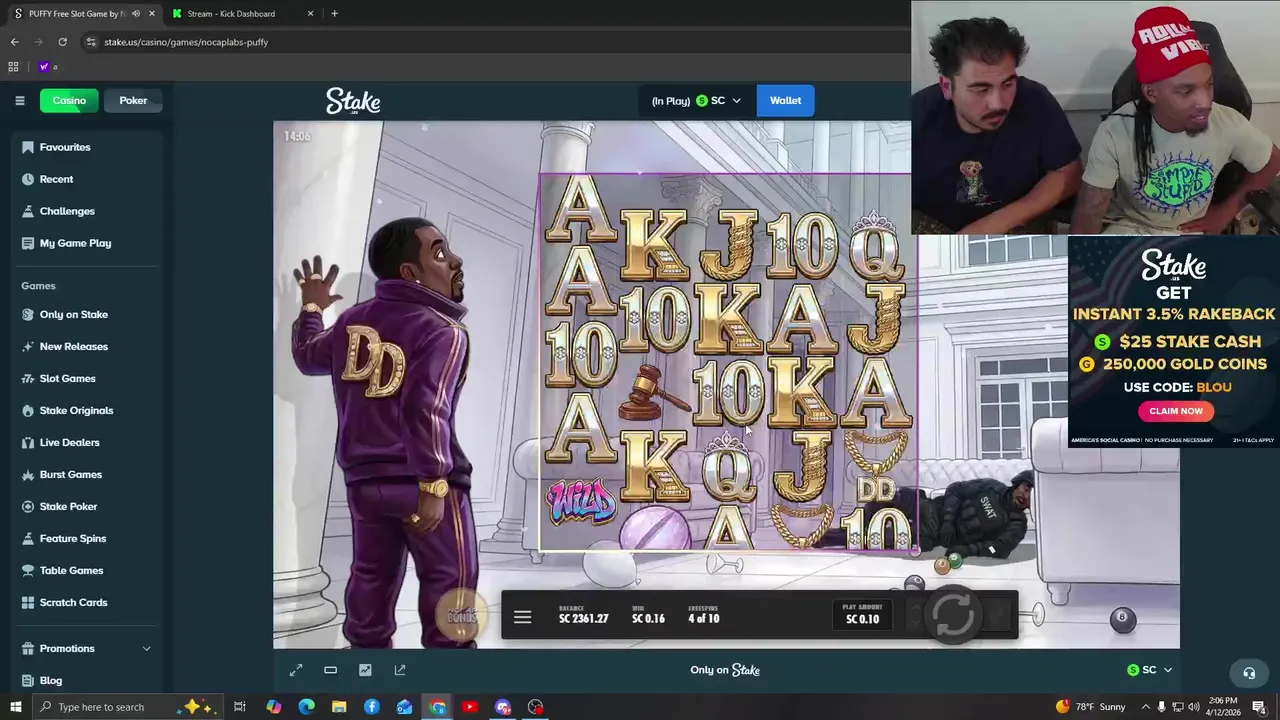
Task: Go back in browser history
Action: click(14, 42)
